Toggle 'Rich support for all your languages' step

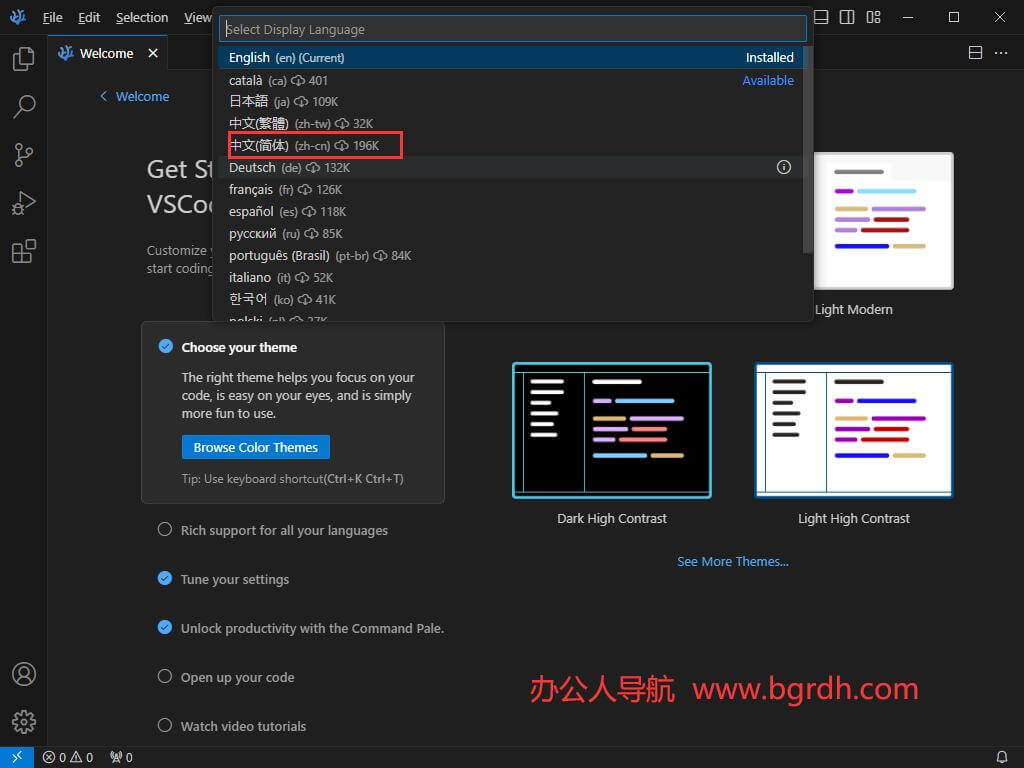point(284,530)
